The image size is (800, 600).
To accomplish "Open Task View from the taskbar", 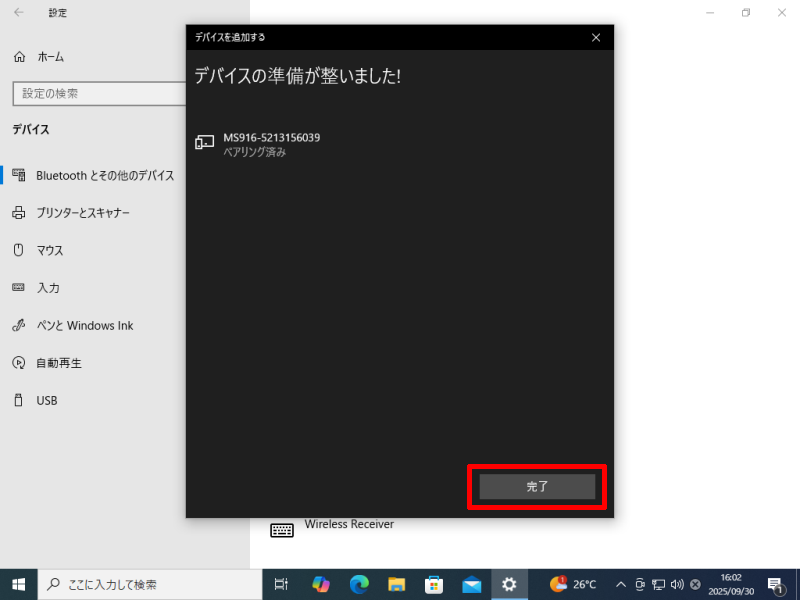I will (282, 584).
